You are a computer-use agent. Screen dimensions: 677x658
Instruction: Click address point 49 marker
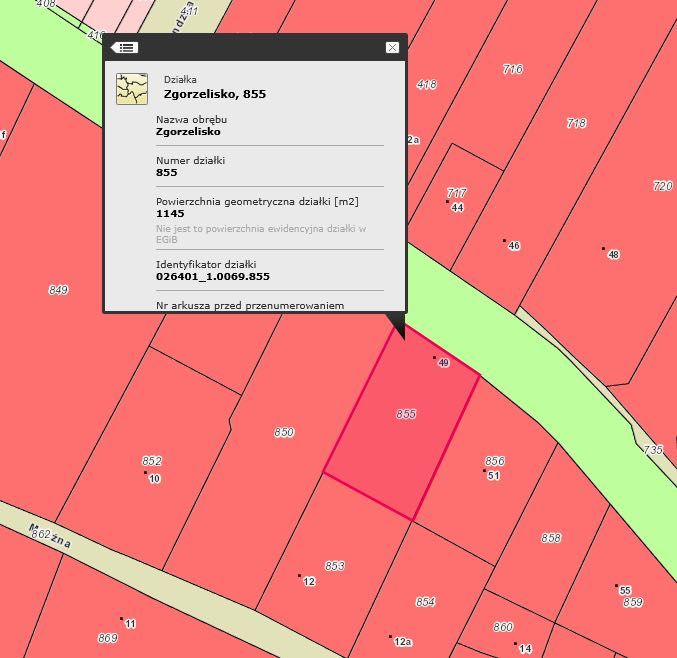click(x=434, y=357)
